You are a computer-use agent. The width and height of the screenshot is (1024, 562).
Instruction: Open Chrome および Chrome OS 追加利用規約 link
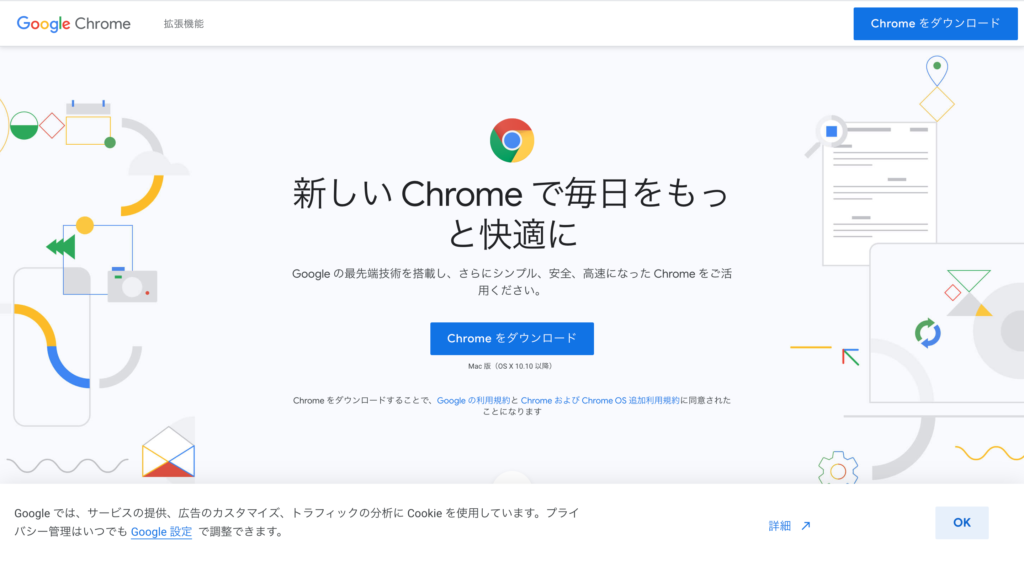coord(600,400)
